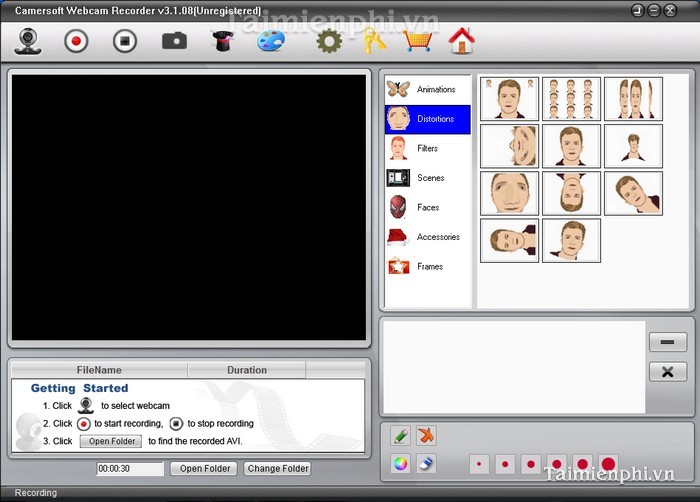Screen dimensions: 700x502
Task: Click Open Folder in Getting Started steps
Action: pyautogui.click(x=111, y=441)
